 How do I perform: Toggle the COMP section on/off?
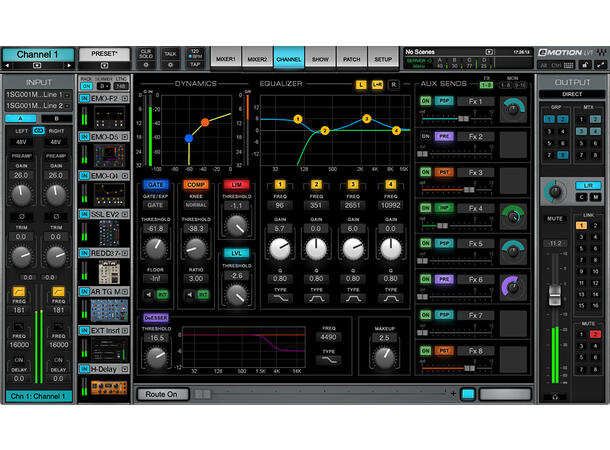tap(196, 185)
